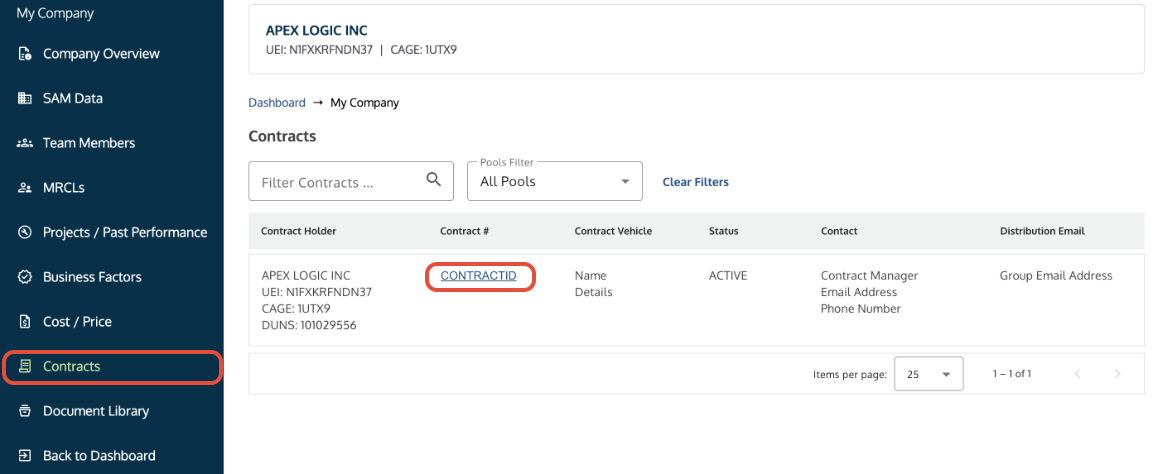This screenshot has height=474, width=1153.
Task: Click the Status column header
Action: [x=724, y=231]
